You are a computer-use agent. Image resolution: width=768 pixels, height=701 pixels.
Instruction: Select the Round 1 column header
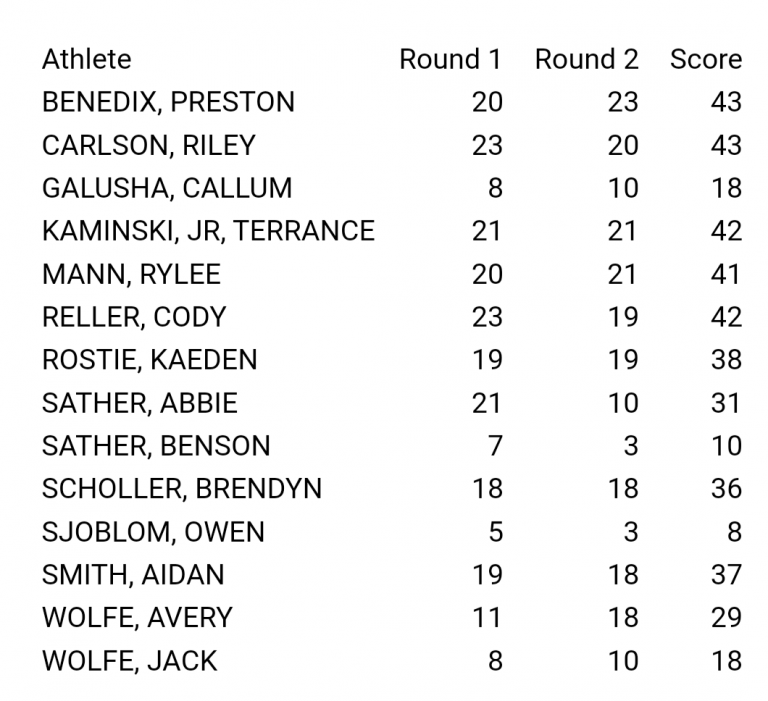coord(451,59)
